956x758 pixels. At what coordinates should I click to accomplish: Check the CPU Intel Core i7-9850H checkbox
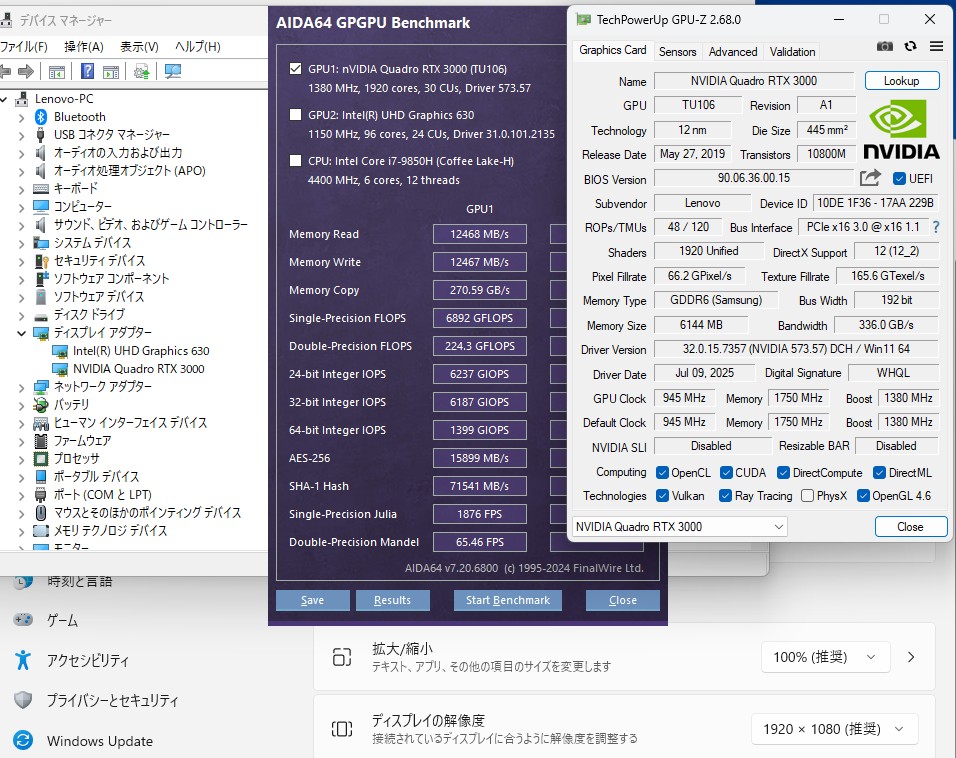[296, 160]
